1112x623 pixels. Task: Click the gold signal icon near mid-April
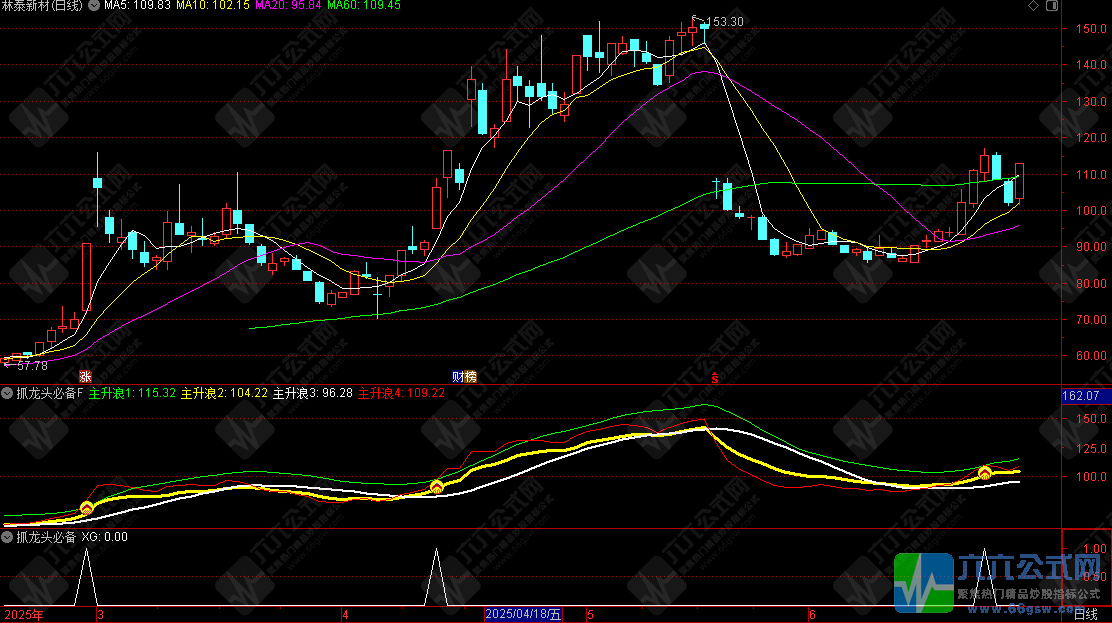click(437, 487)
